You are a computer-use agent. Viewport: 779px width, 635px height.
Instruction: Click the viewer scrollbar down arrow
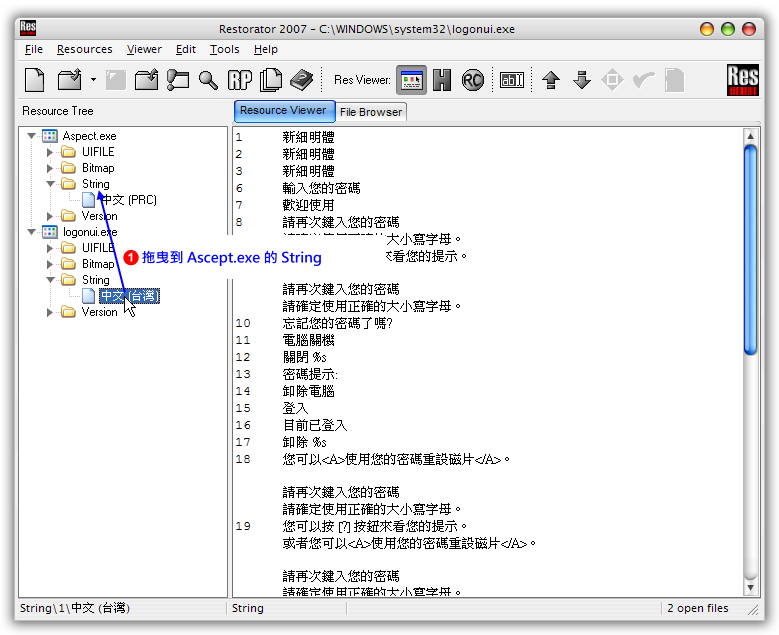point(750,587)
